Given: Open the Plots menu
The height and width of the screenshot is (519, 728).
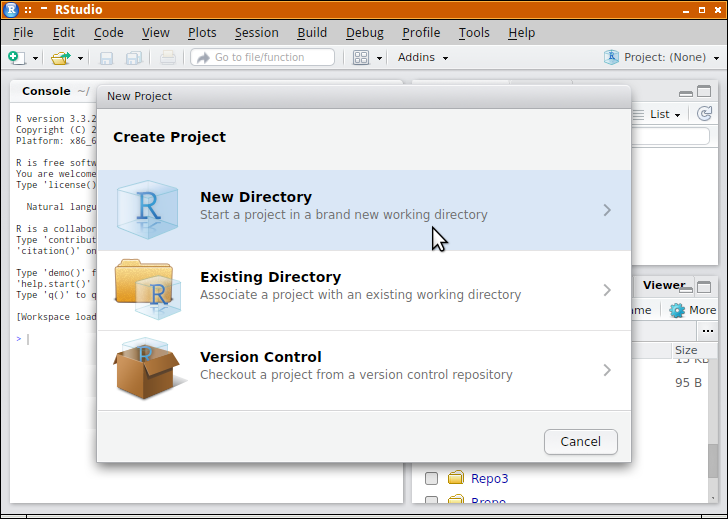Looking at the screenshot, I should pos(202,33).
